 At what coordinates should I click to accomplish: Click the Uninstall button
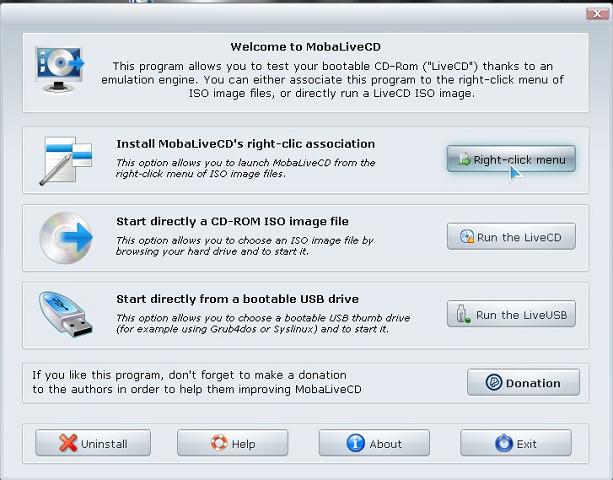pos(93,443)
